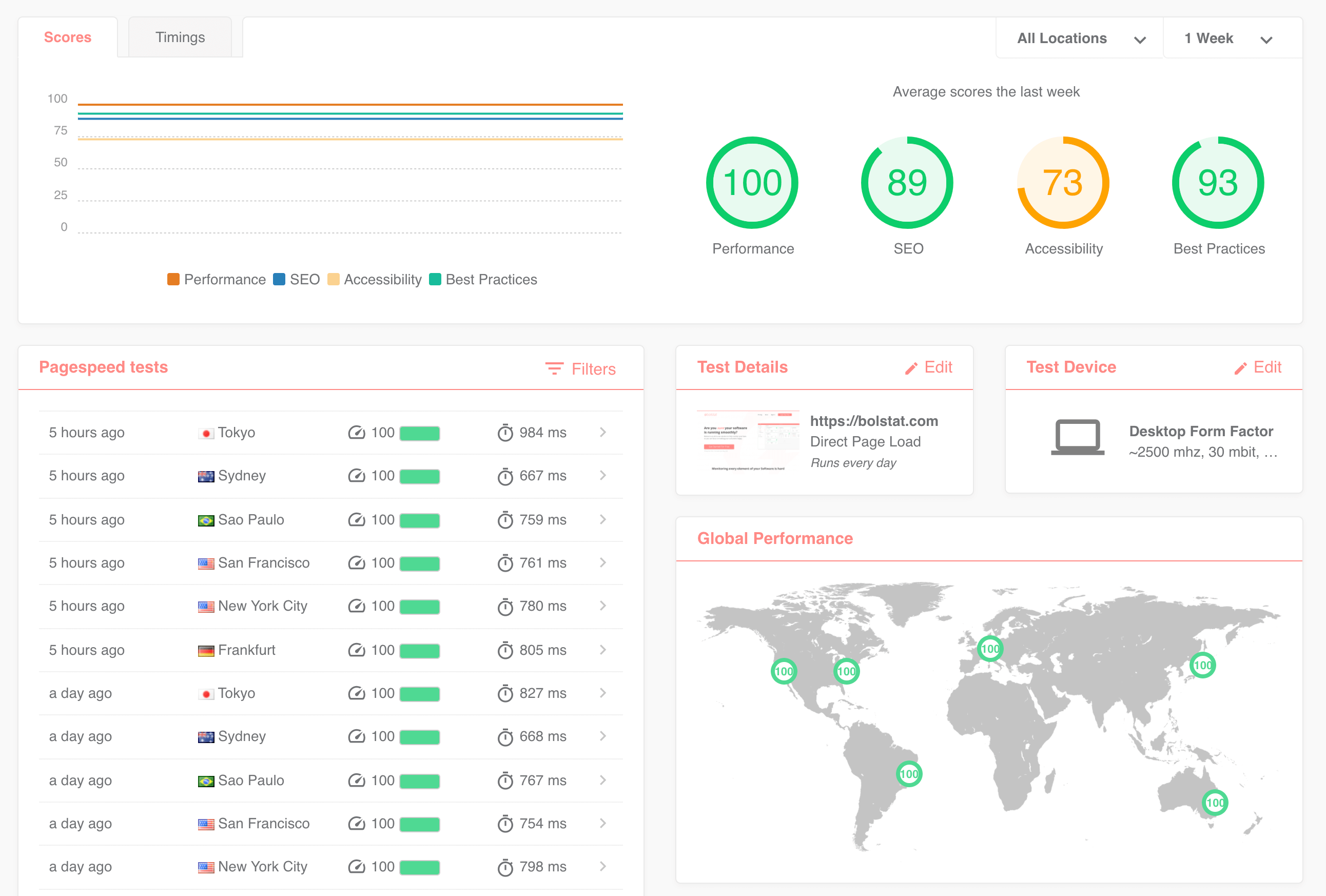Click the stopwatch icon next to 984 ms
1326x896 pixels.
coord(505,433)
